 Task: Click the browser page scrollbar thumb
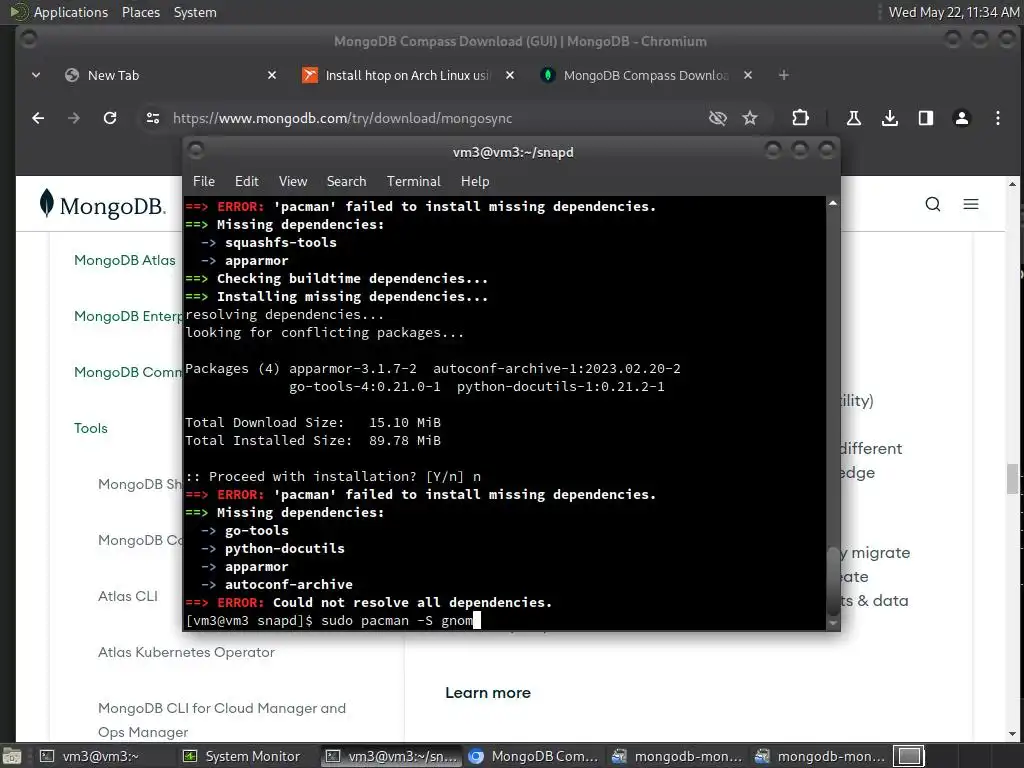1012,479
